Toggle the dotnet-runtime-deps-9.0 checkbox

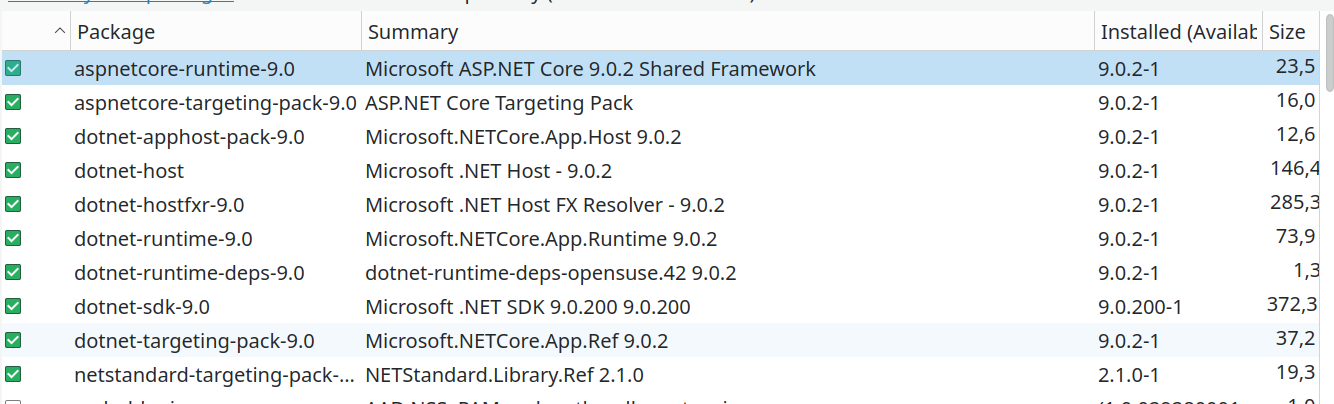pos(13,273)
